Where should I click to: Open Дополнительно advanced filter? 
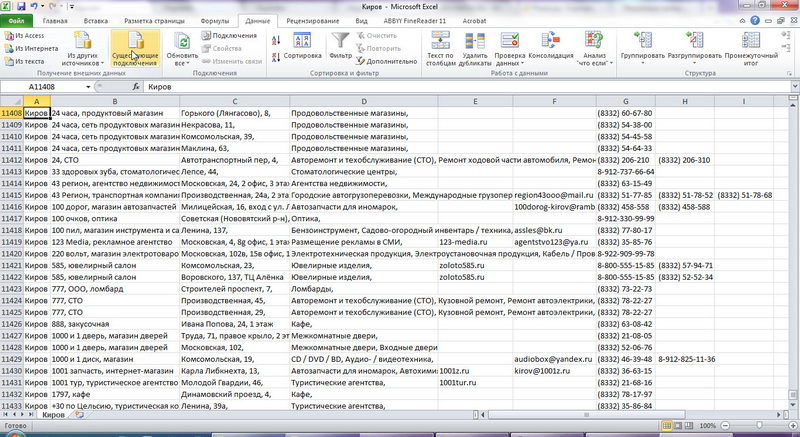387,61
